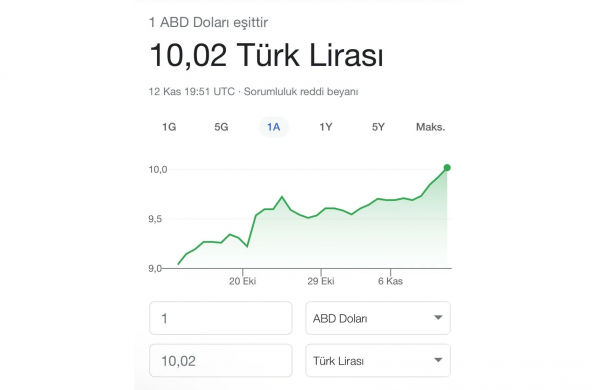The width and height of the screenshot is (600, 390).
Task: Click the green endpoint dot on chart
Action: 447,168
